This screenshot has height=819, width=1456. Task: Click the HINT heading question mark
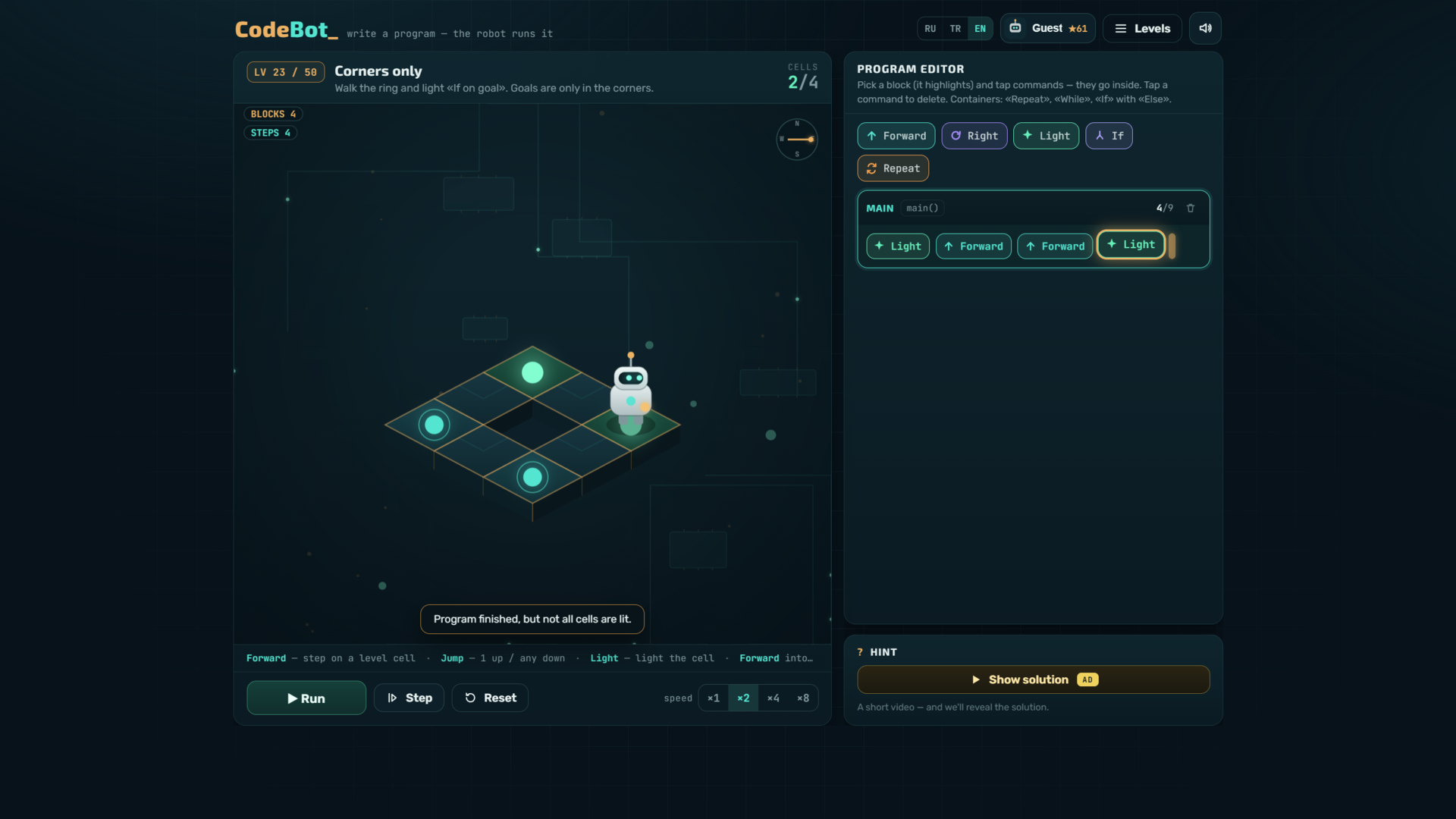tap(860, 652)
